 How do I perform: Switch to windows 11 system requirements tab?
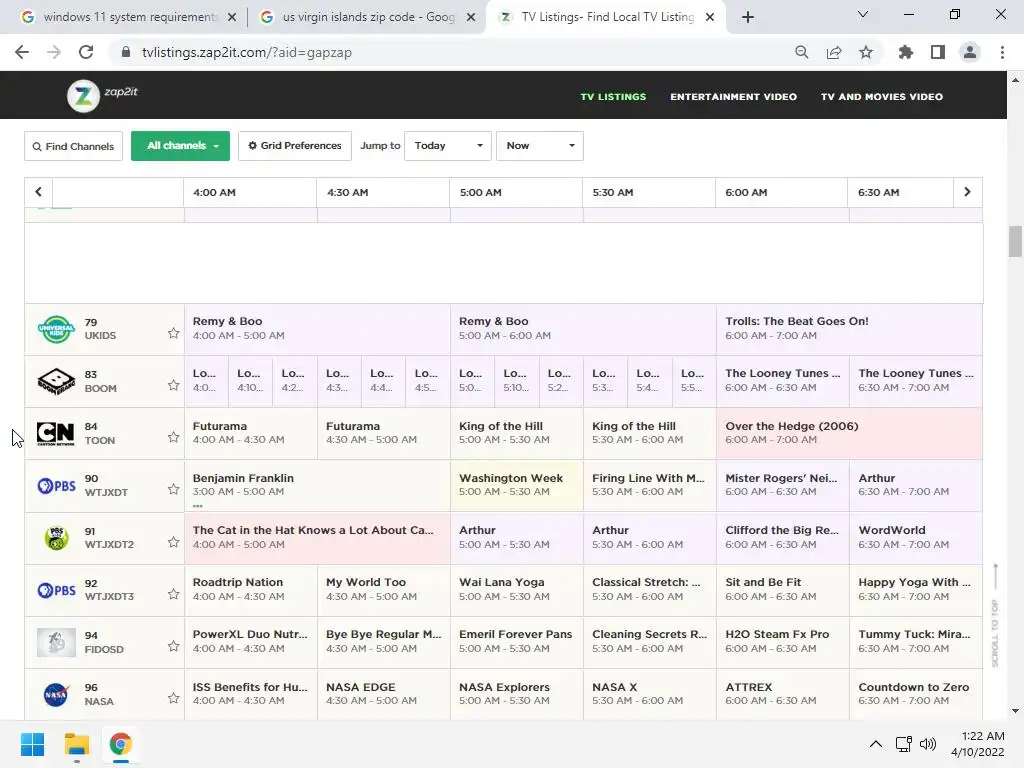pos(129,17)
